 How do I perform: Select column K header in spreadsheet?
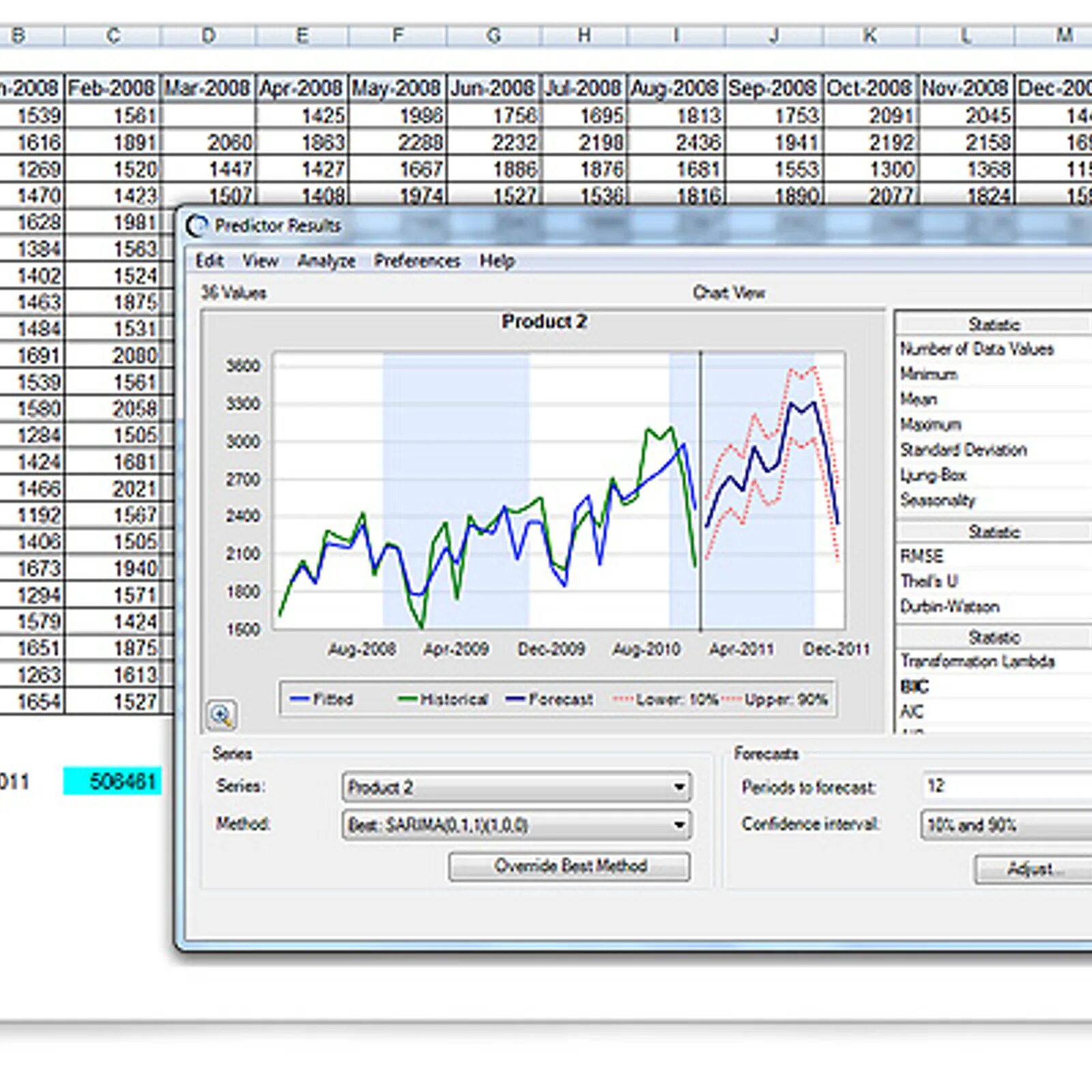pyautogui.click(x=870, y=35)
